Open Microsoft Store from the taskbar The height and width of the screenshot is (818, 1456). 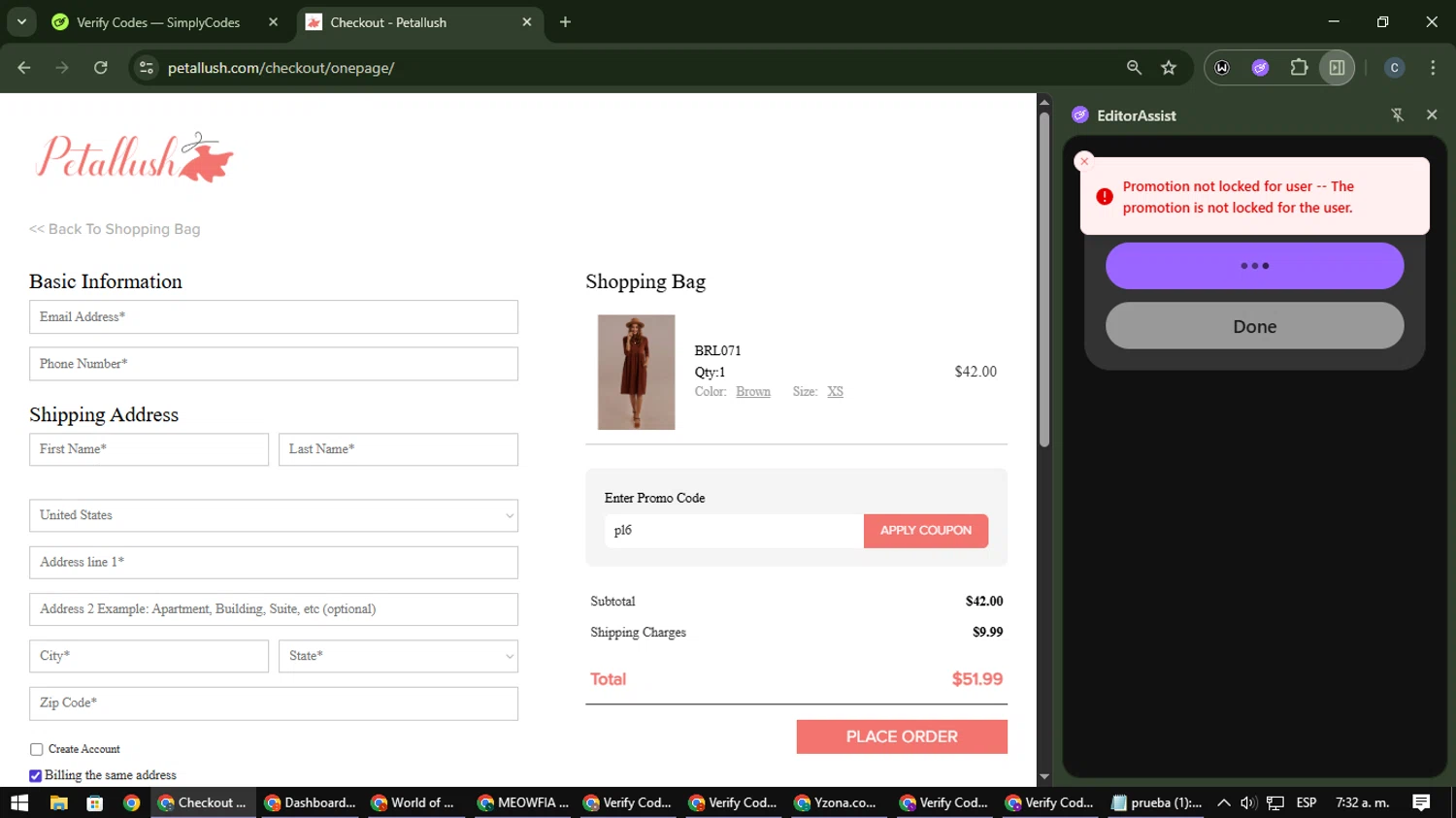tap(95, 802)
